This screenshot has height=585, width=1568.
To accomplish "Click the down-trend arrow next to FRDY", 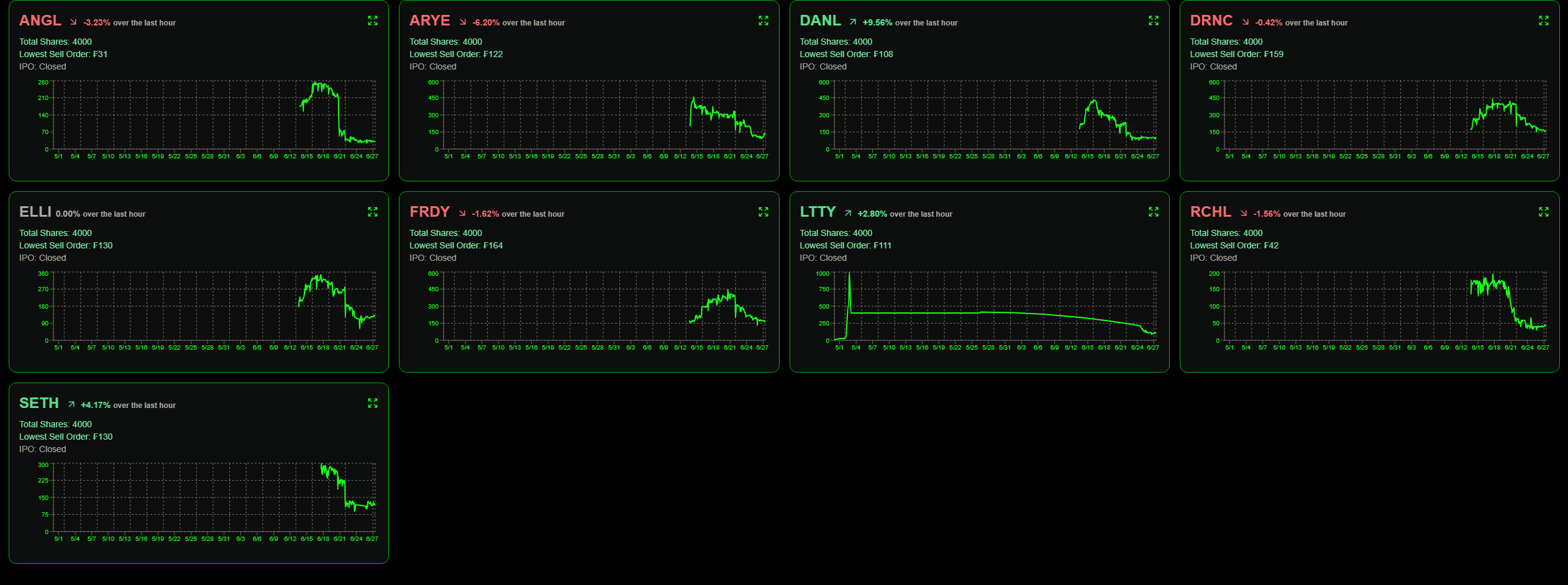I will coord(462,213).
